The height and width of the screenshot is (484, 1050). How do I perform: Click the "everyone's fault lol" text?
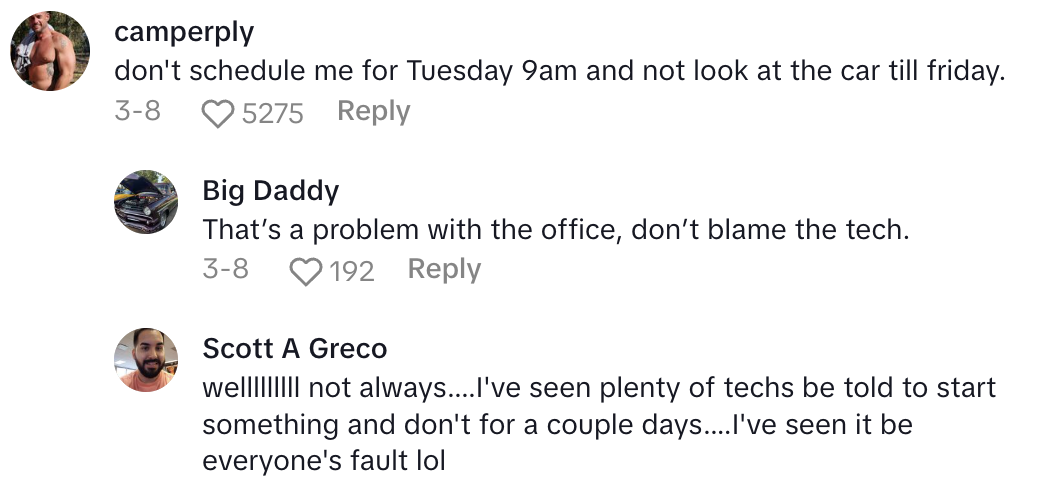pyautogui.click(x=323, y=461)
